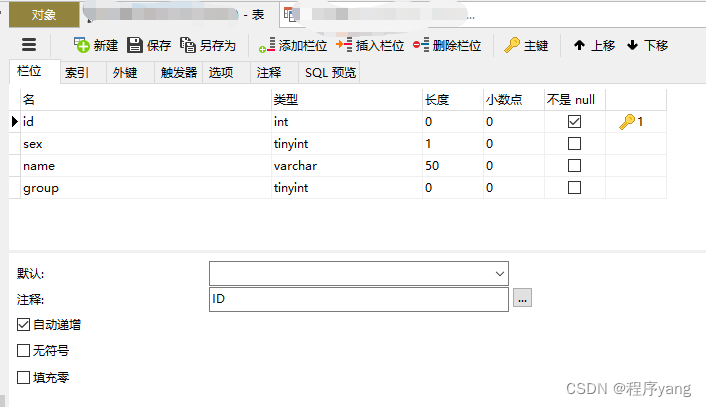Click the 另存为 save-as icon
Image resolution: width=706 pixels, height=407 pixels.
(x=188, y=45)
